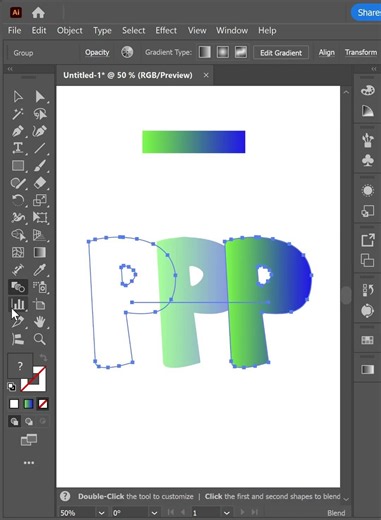
Task: Open zoom level 50% dropdown arrow
Action: point(102,513)
